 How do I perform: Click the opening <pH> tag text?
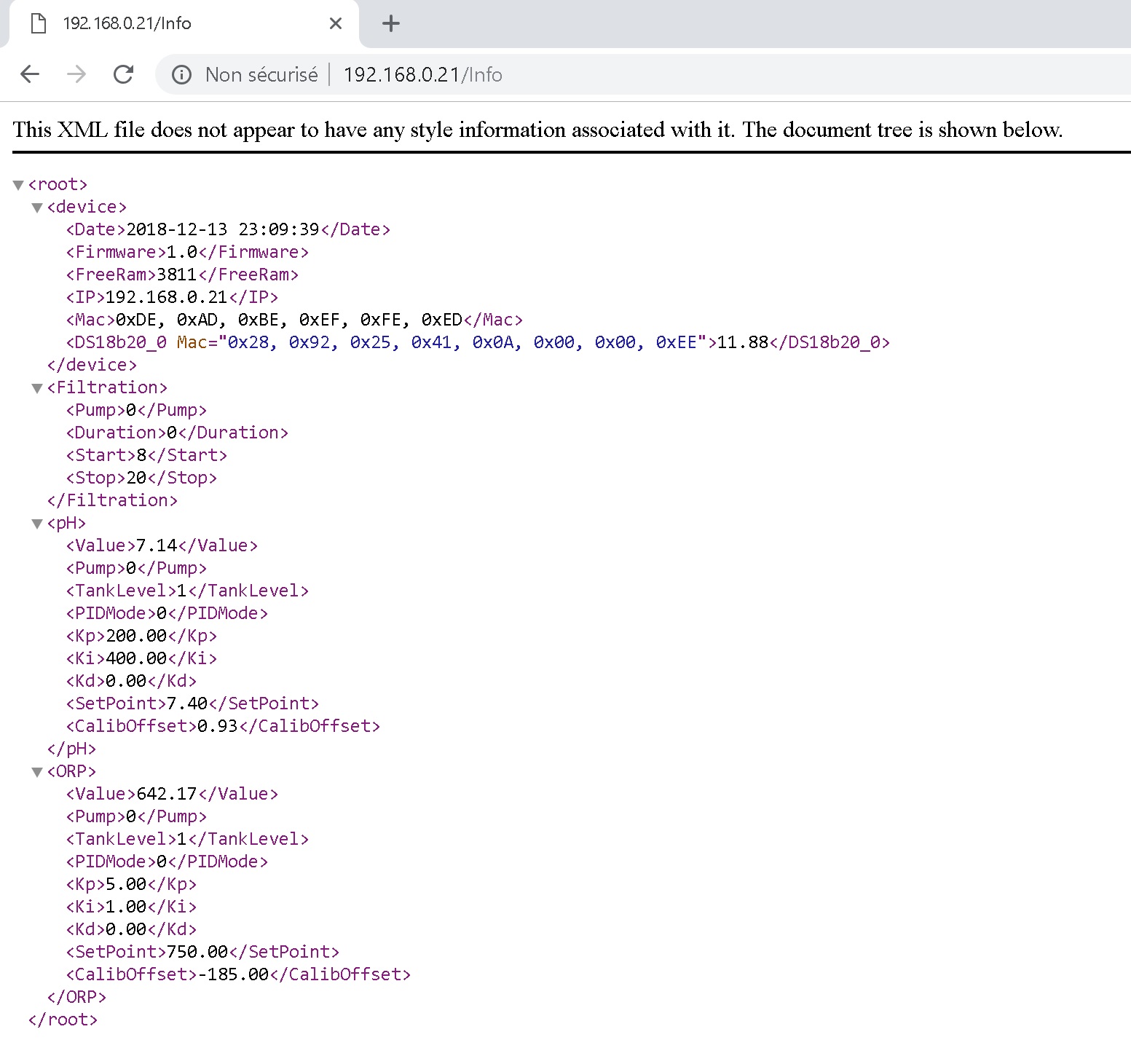tap(66, 523)
